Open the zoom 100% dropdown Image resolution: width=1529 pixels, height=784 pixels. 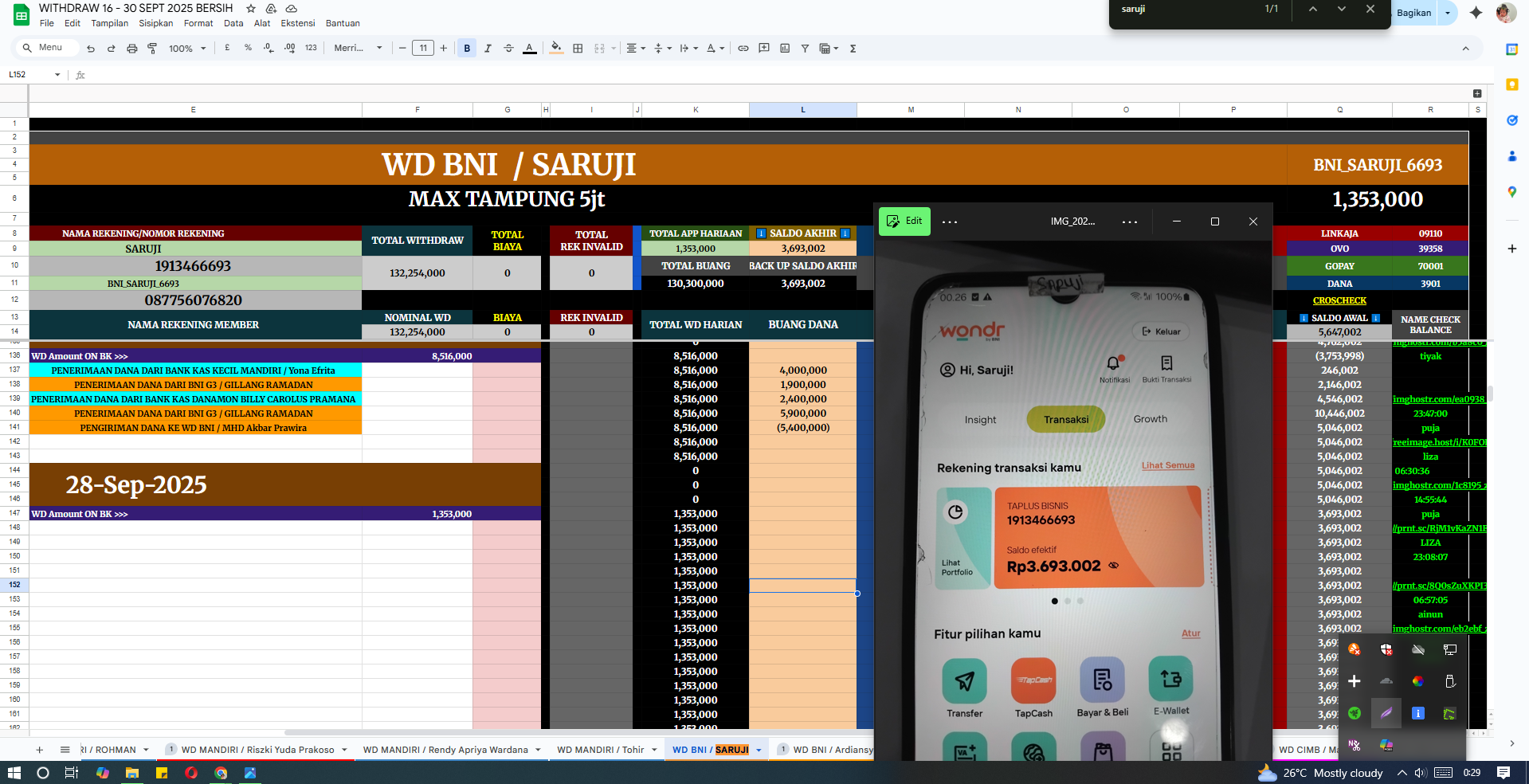click(x=187, y=49)
